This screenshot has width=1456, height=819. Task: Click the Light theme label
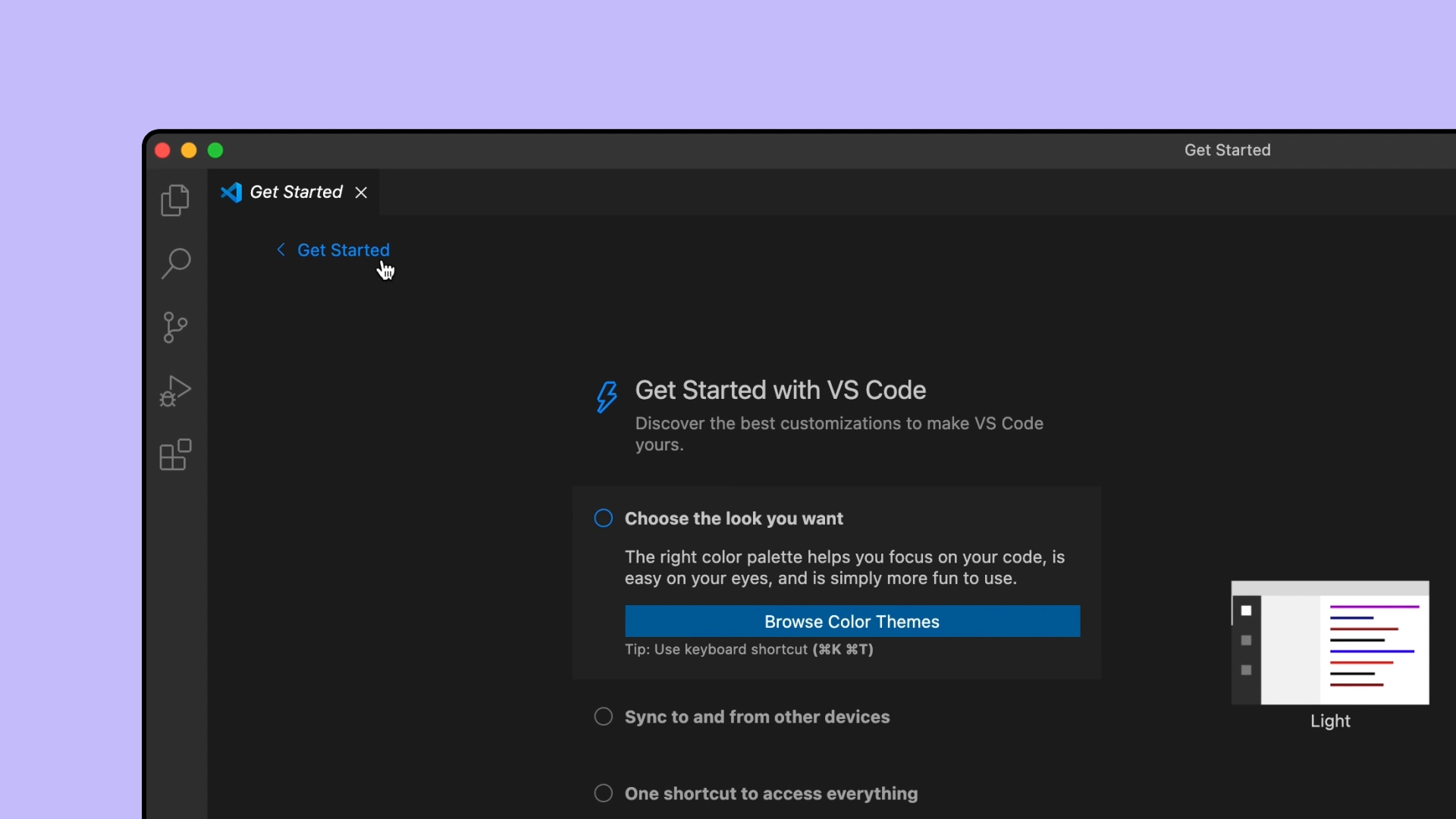coord(1330,721)
